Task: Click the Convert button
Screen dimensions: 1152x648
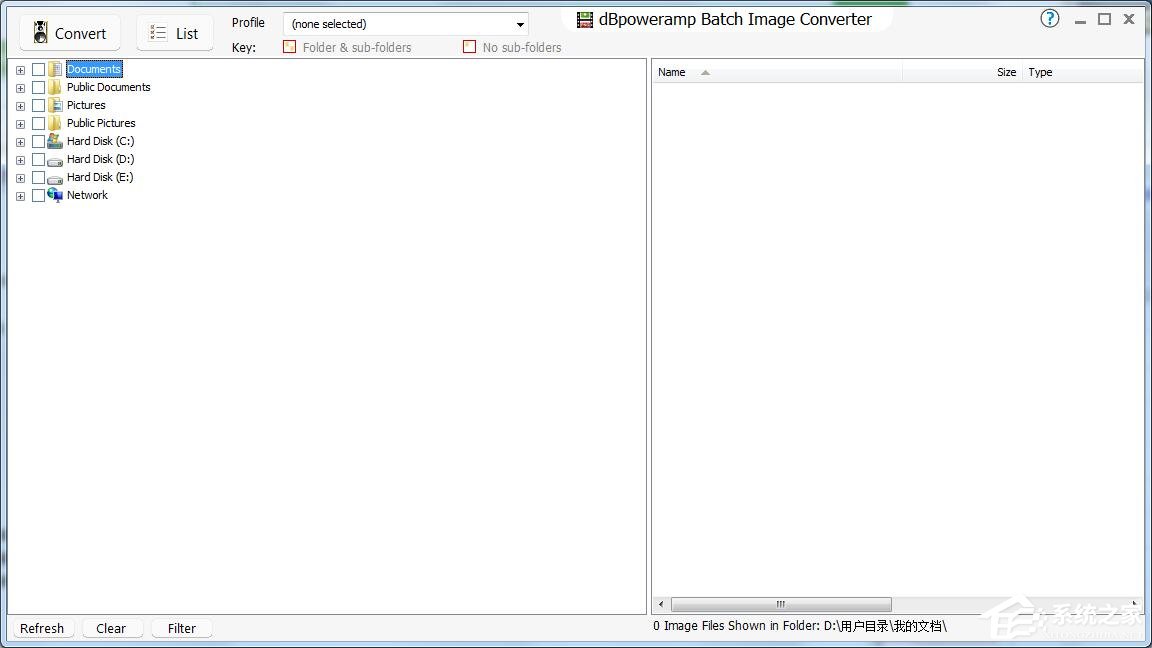Action: click(70, 33)
